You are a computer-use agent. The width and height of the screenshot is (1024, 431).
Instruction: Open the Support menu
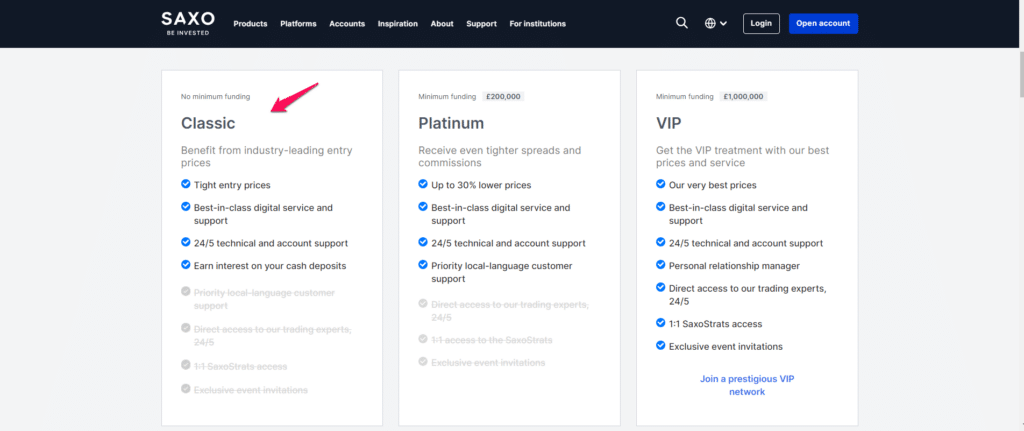click(x=481, y=24)
